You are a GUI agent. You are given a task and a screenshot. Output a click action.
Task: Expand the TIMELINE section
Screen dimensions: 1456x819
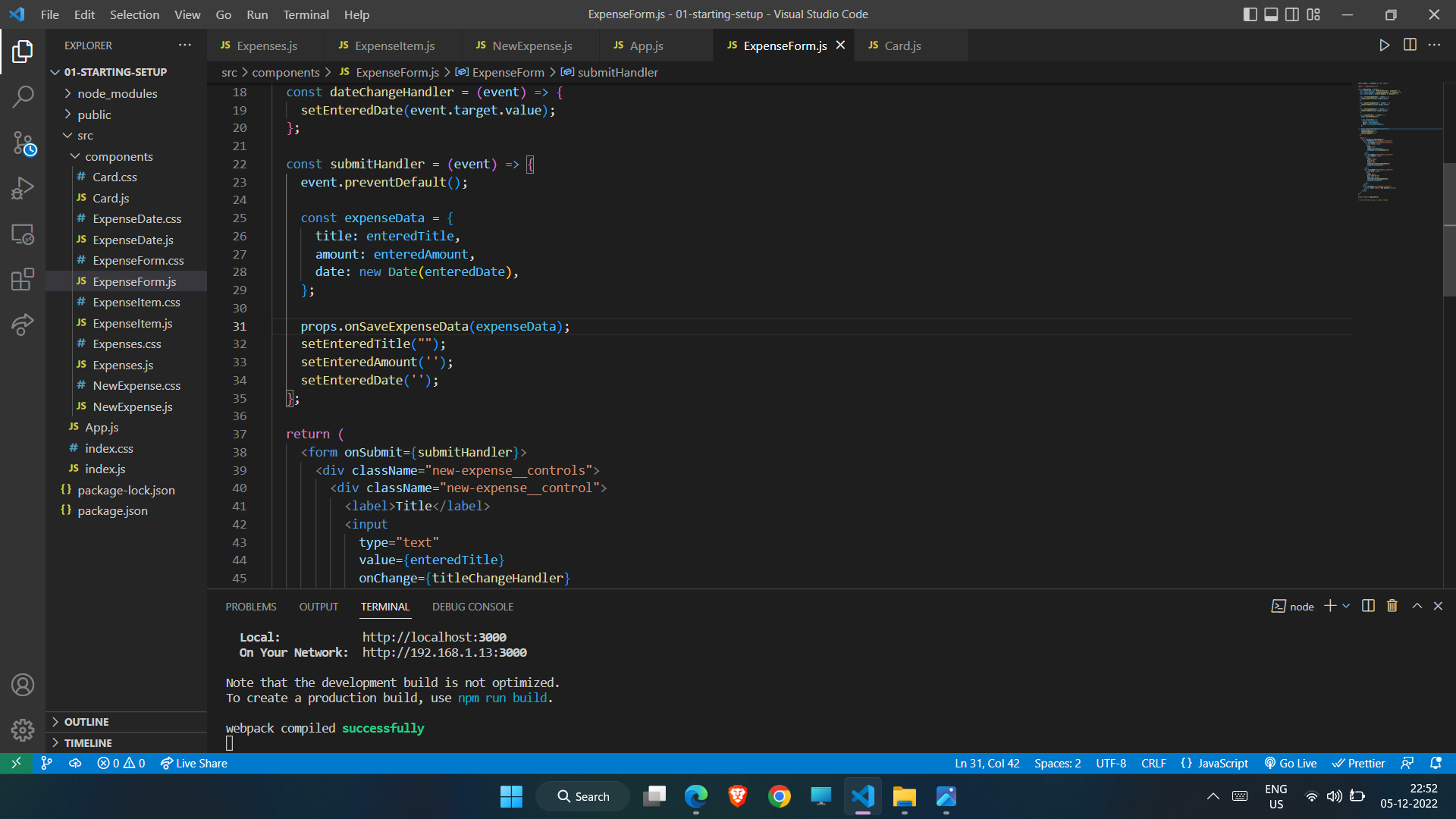(x=126, y=743)
